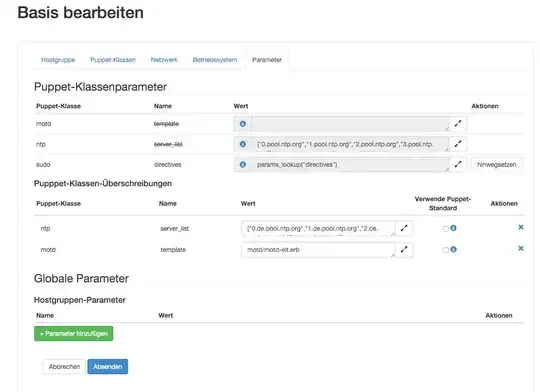This screenshot has width=540, height=392.
Task: Remove the motd template override
Action: pyautogui.click(x=521, y=248)
